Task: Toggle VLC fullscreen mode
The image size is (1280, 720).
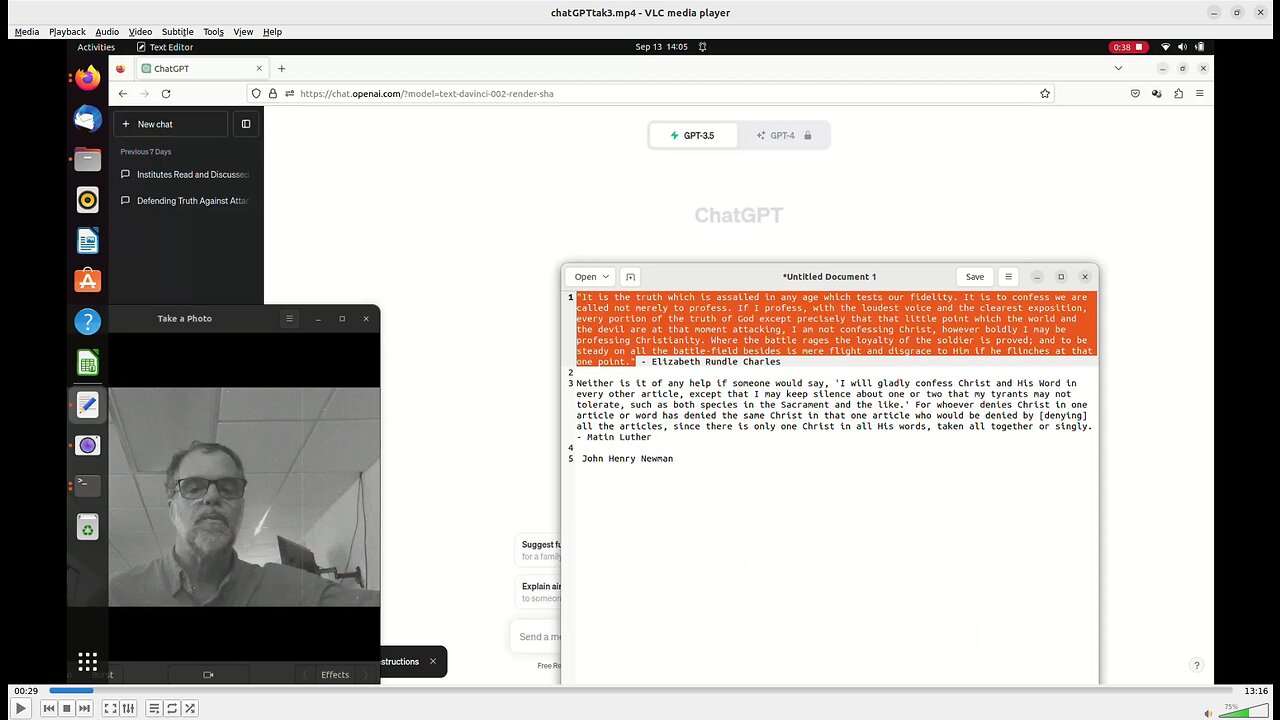Action: [x=111, y=708]
